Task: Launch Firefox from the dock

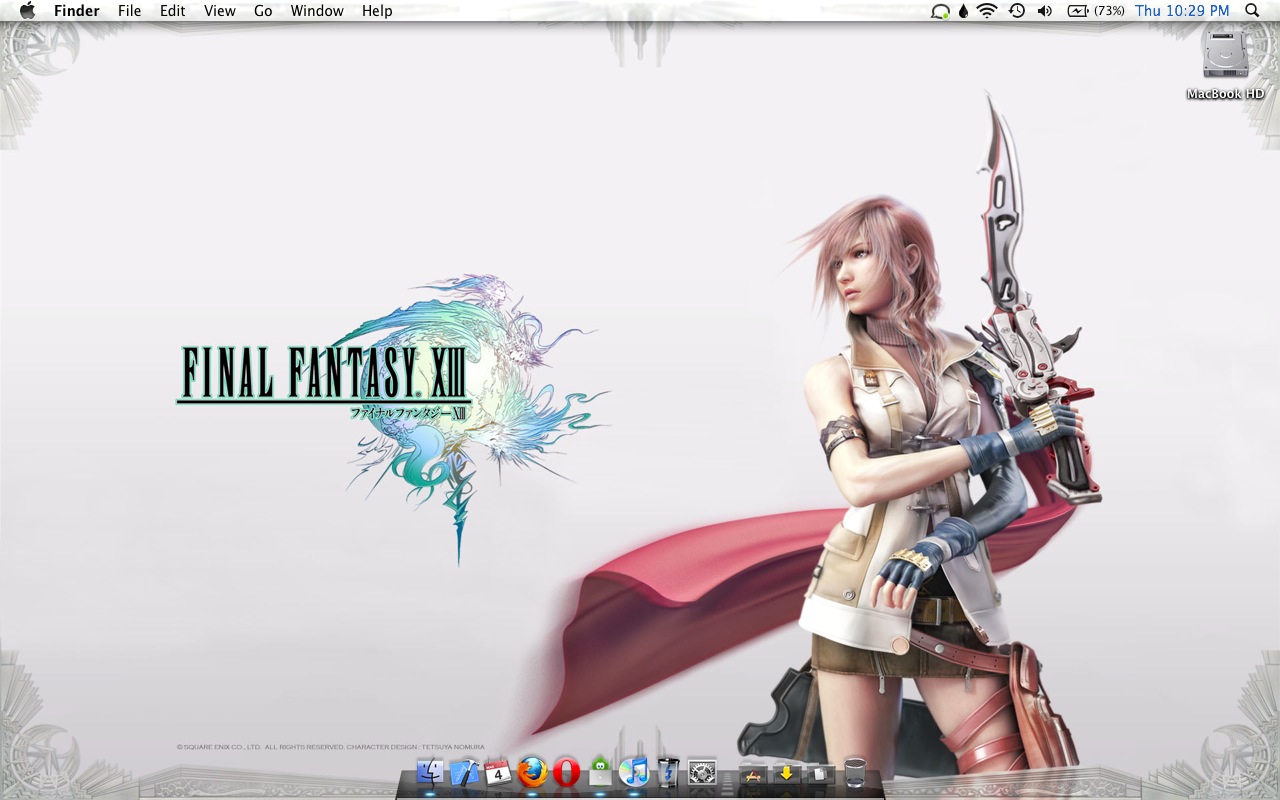Action: (532, 771)
